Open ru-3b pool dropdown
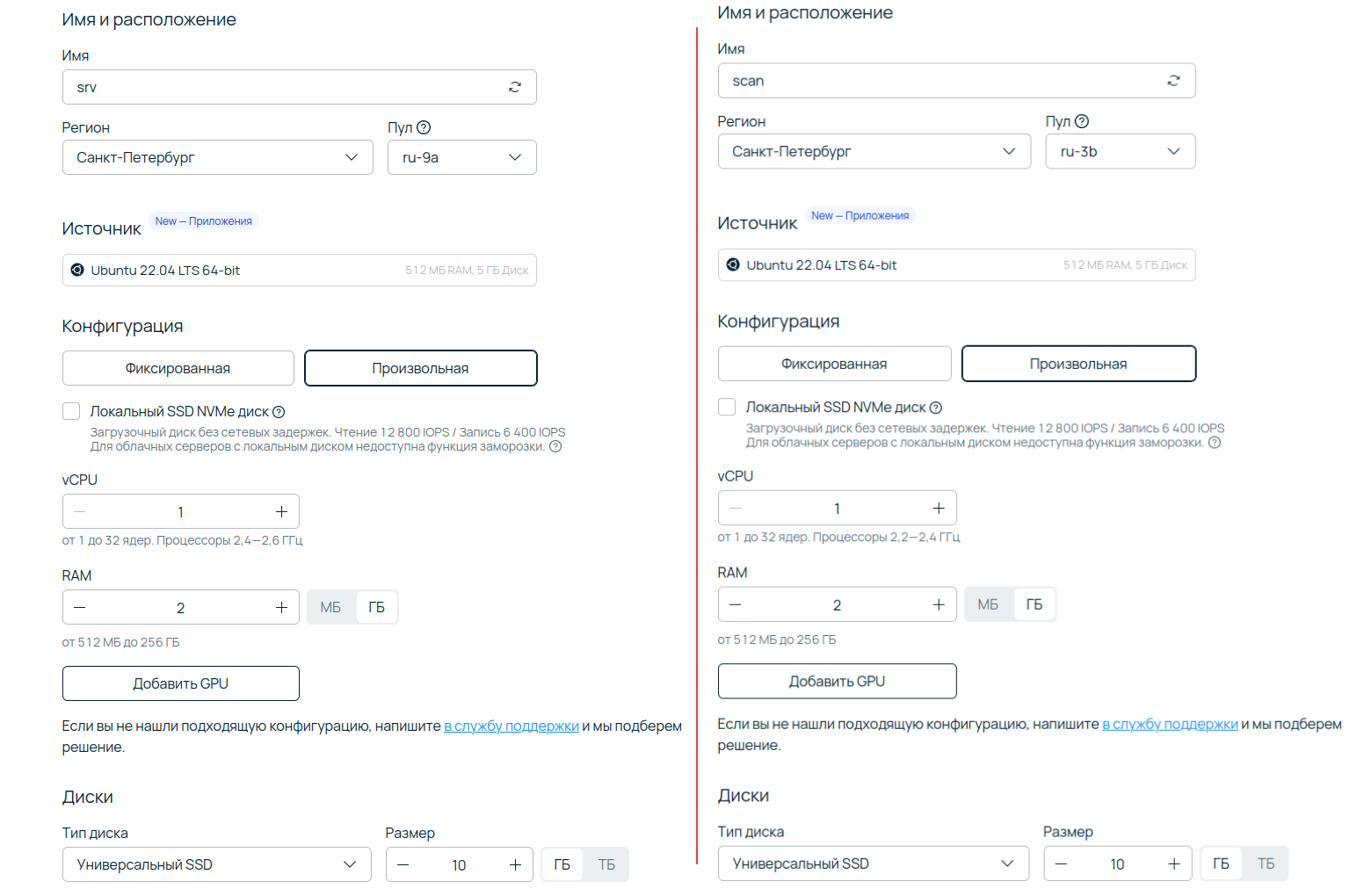 [1121, 151]
